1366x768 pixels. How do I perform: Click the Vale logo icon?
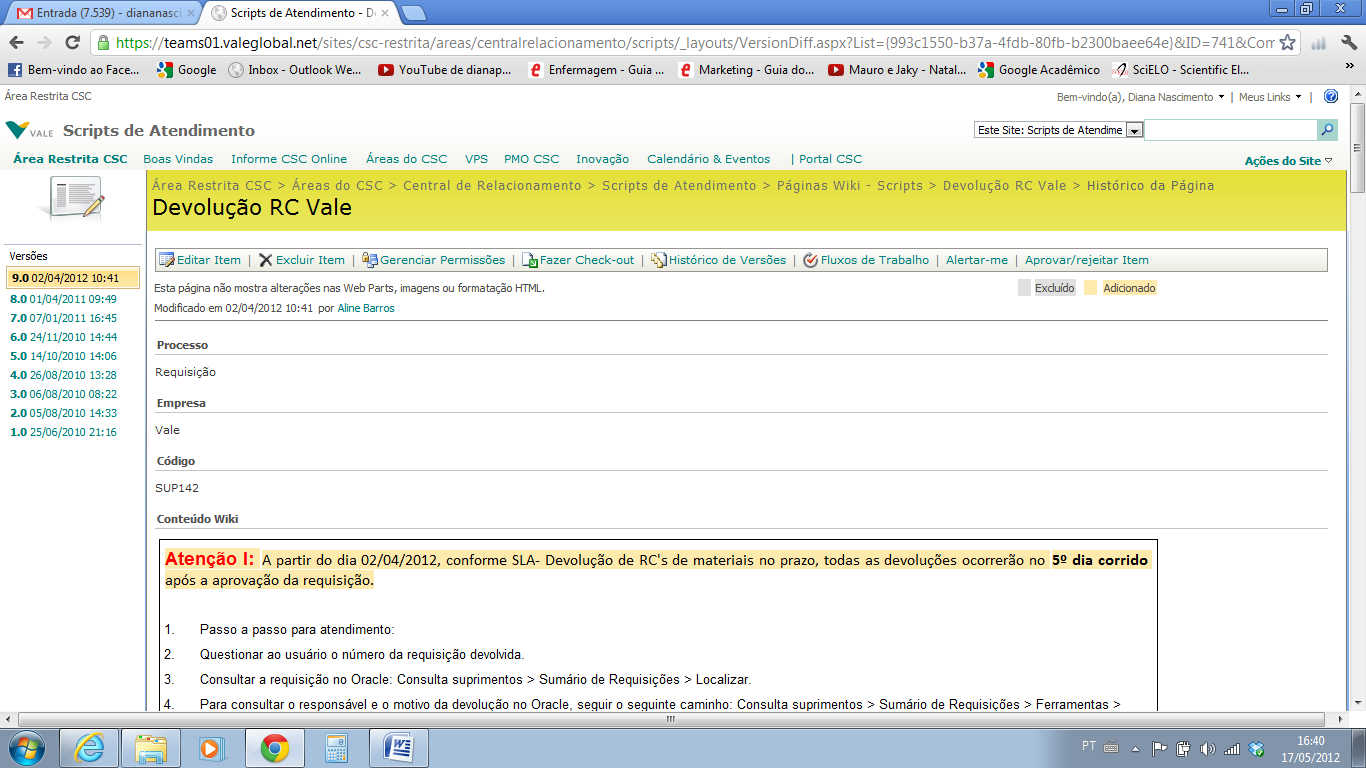point(29,131)
